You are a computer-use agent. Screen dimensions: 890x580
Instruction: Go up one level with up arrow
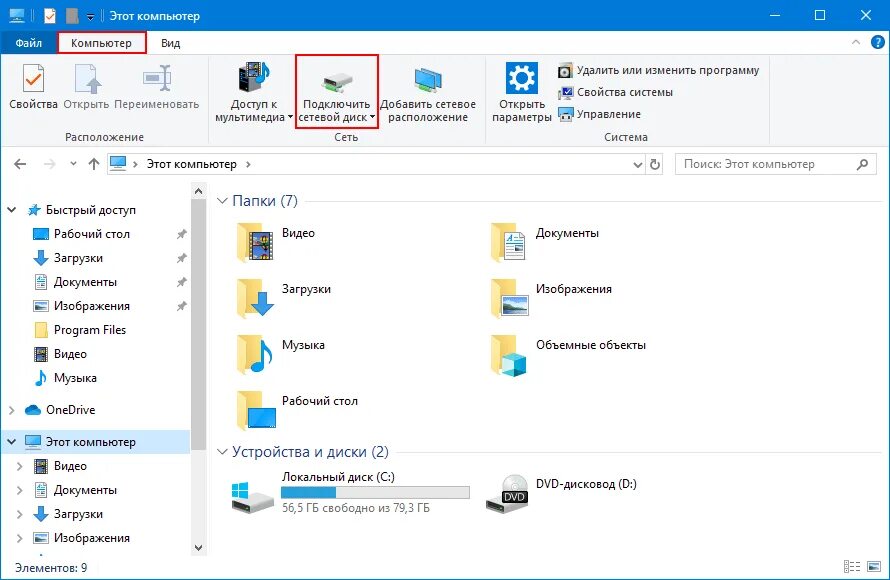[94, 165]
